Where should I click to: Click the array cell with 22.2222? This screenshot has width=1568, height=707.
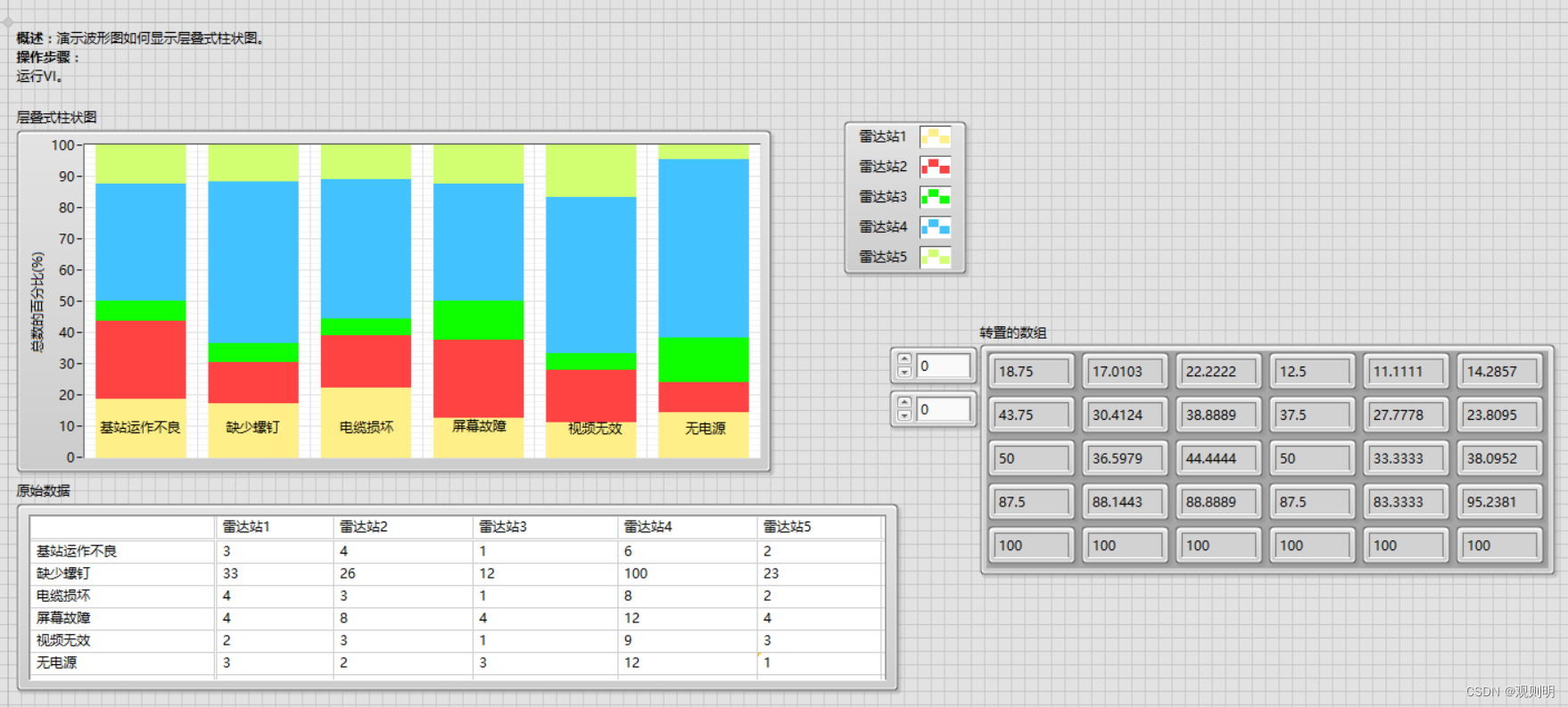click(x=1219, y=372)
